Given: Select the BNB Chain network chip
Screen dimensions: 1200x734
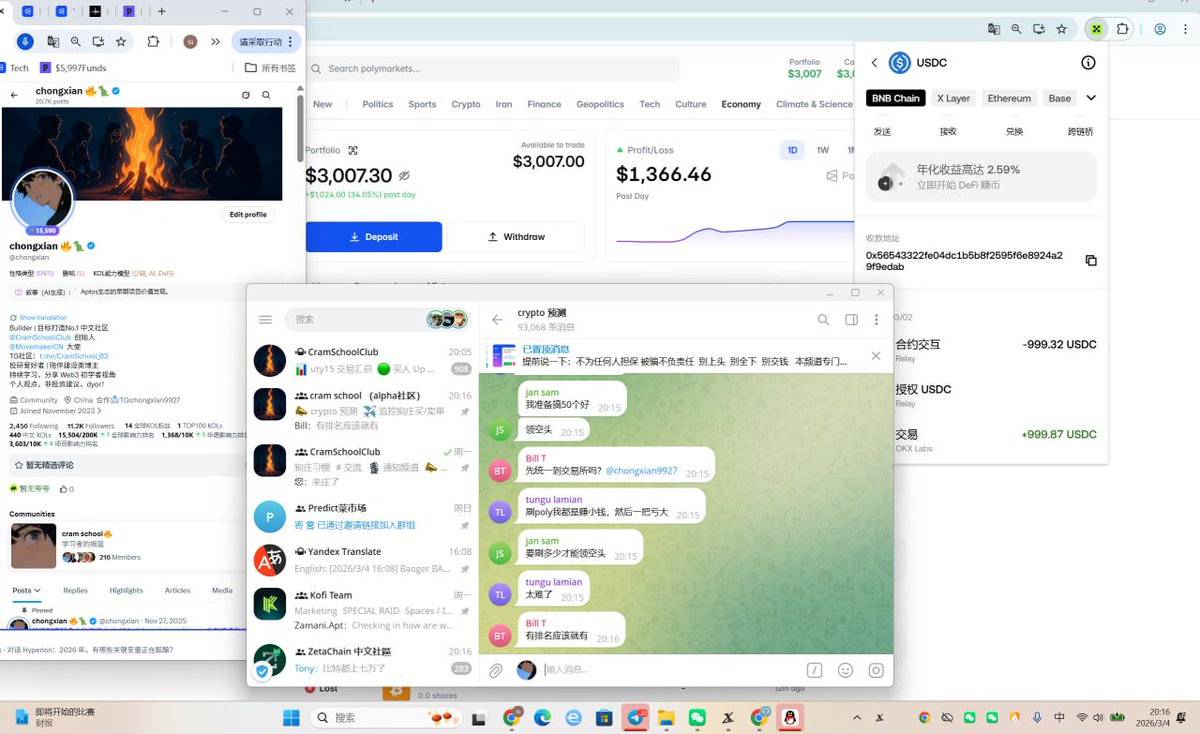Looking at the screenshot, I should (895, 98).
